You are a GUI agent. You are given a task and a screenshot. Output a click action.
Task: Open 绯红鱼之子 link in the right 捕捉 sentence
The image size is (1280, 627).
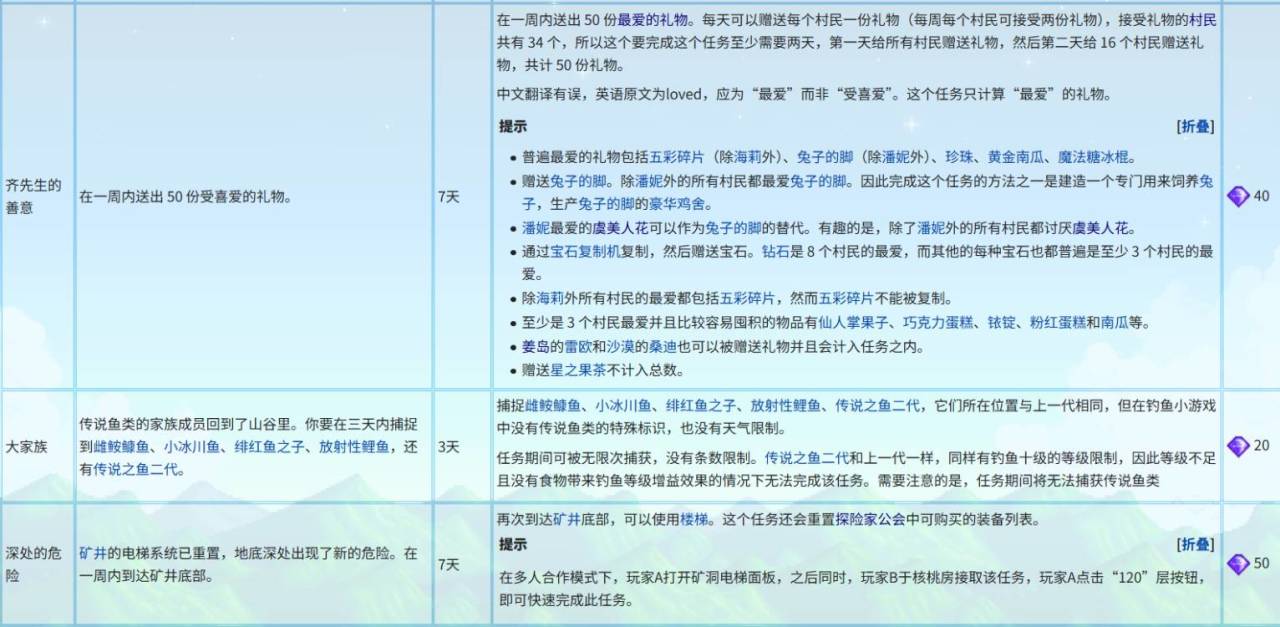[x=700, y=405]
